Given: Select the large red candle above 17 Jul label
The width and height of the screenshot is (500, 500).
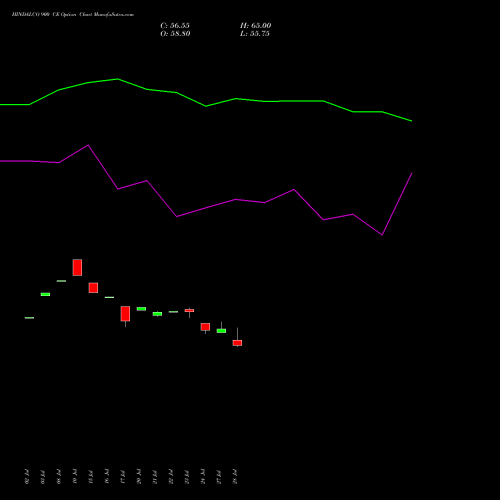Looking at the screenshot, I should point(125,314).
